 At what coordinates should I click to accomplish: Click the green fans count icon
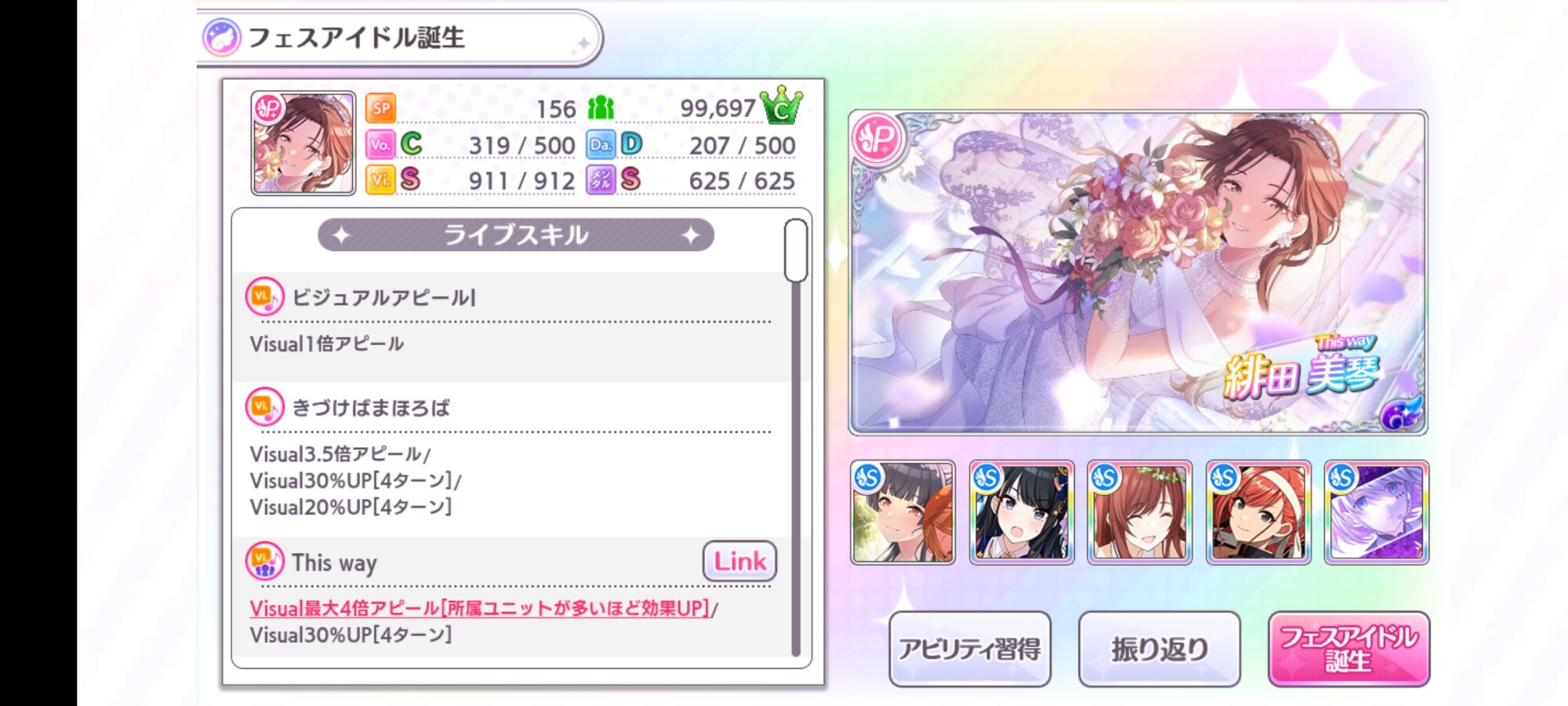click(601, 108)
